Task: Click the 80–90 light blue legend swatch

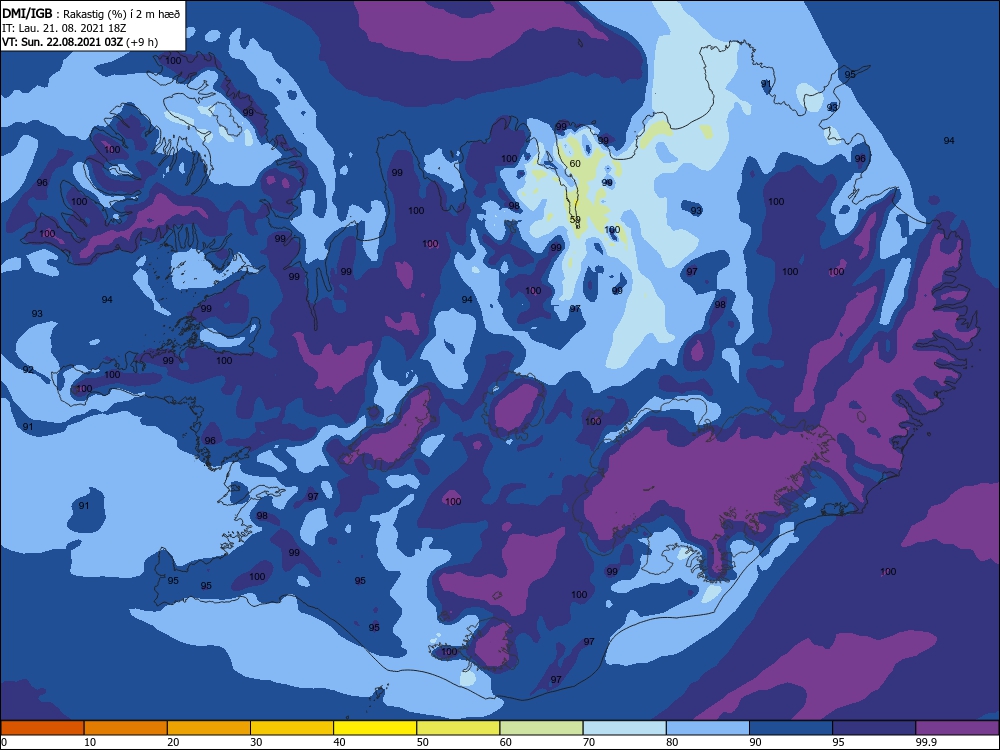Action: click(708, 728)
